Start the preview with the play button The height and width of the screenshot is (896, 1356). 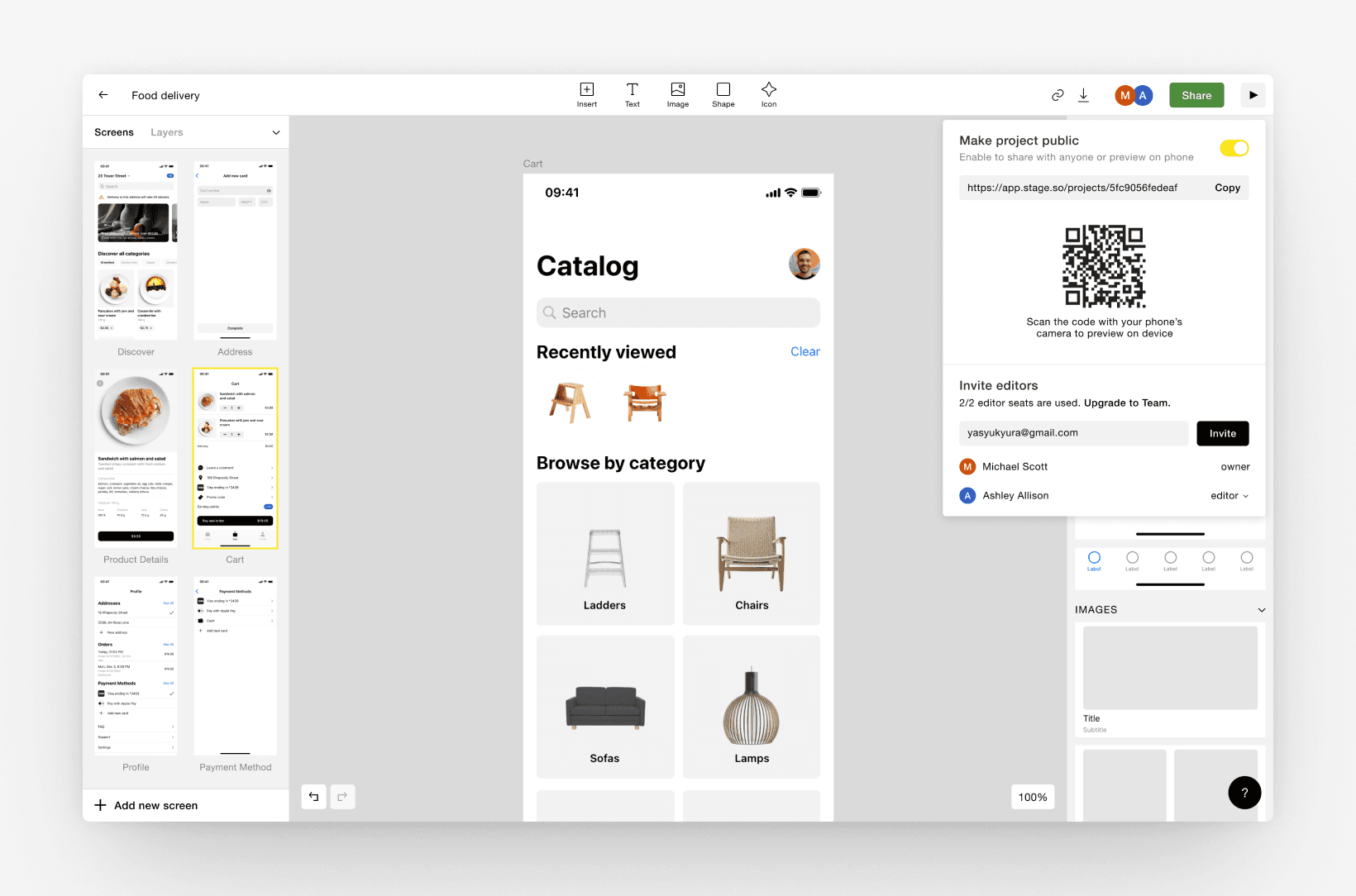point(1253,95)
